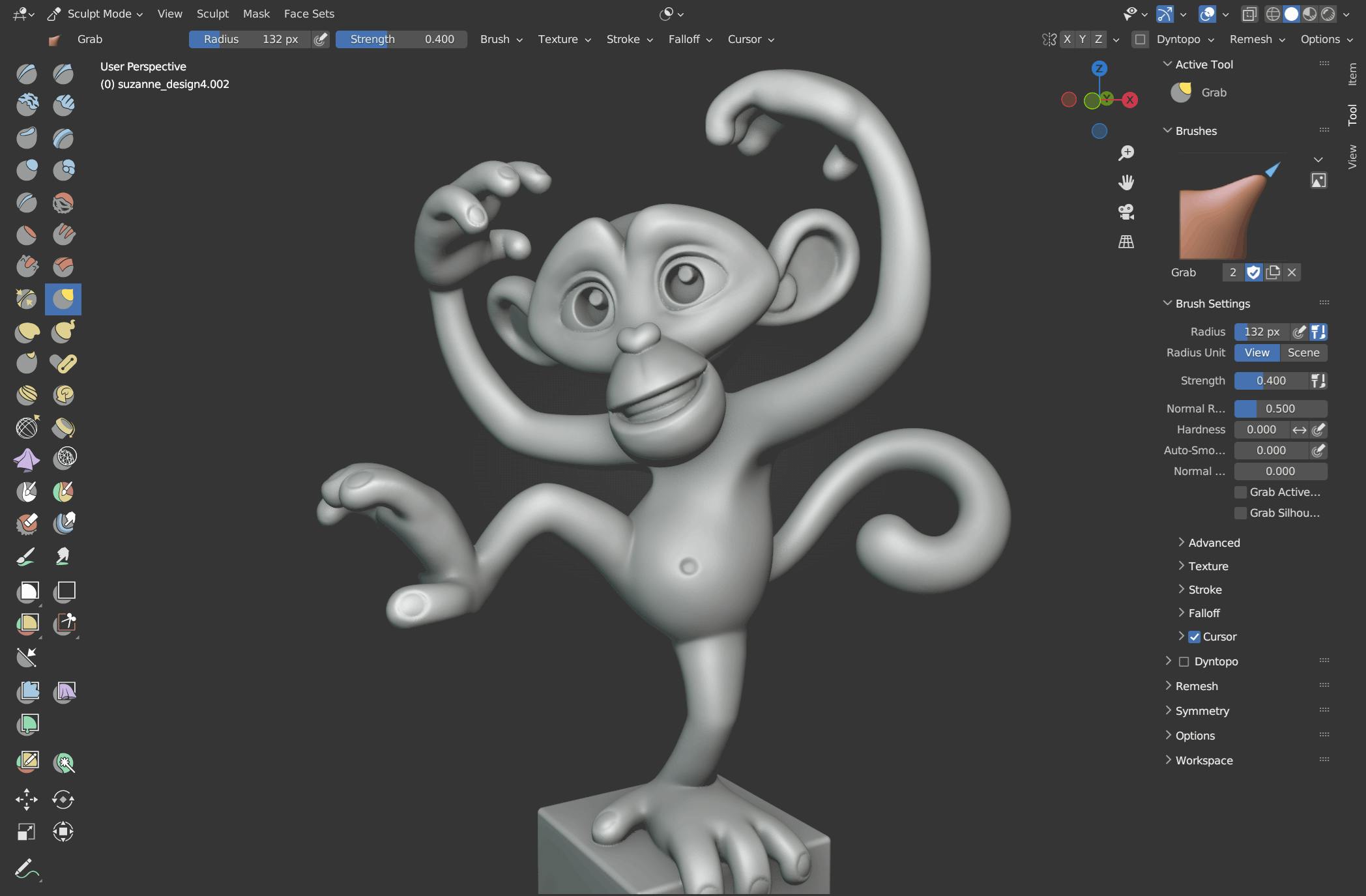Click the zoom magnifier viewport icon
Viewport: 1366px width, 896px height.
(1126, 152)
